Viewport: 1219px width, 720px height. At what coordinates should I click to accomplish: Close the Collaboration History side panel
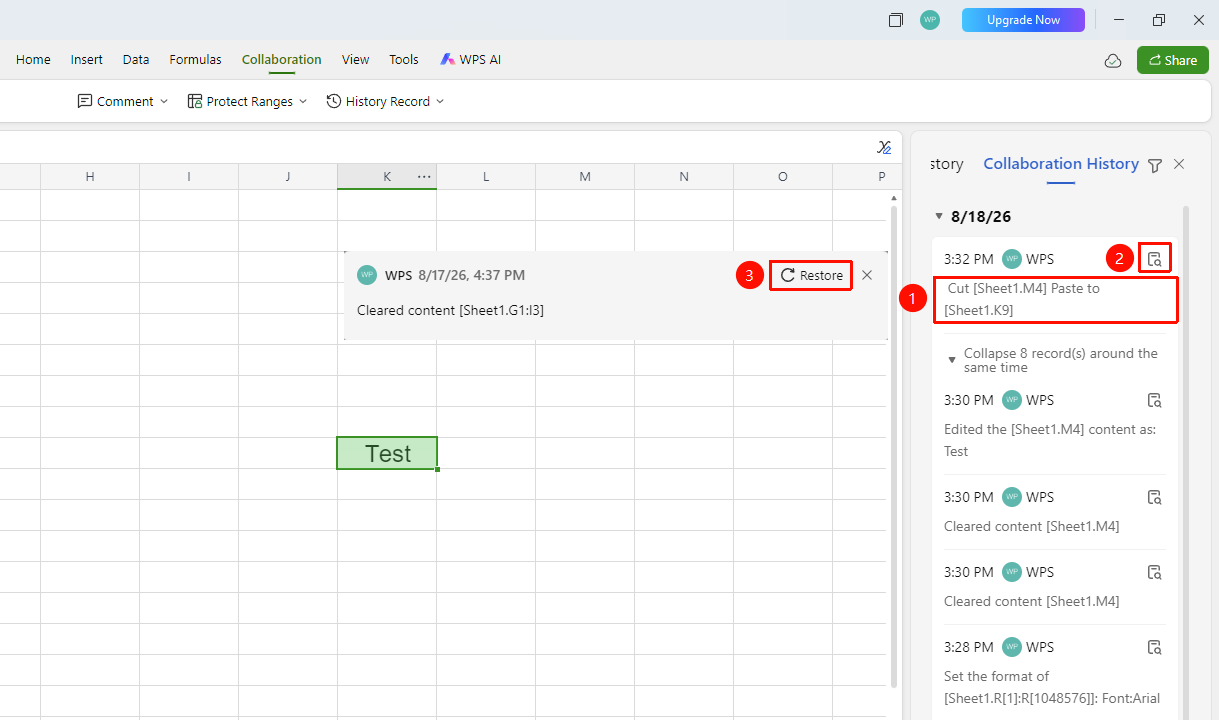click(x=1179, y=164)
